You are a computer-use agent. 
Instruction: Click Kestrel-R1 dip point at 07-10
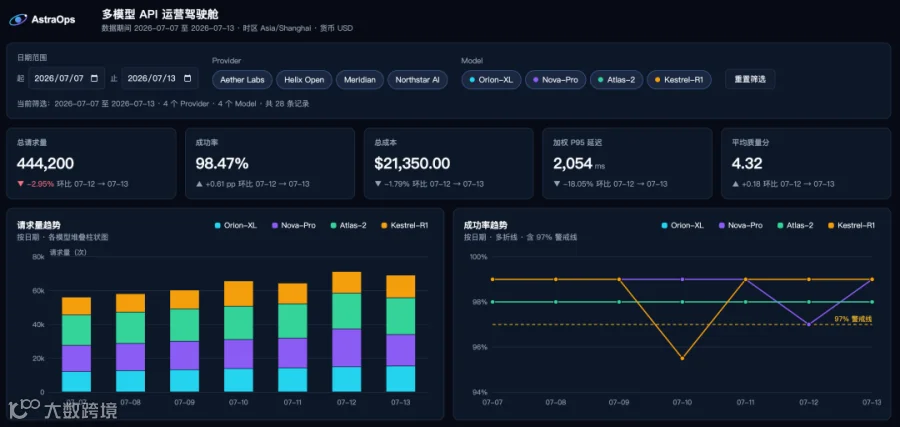pos(682,358)
